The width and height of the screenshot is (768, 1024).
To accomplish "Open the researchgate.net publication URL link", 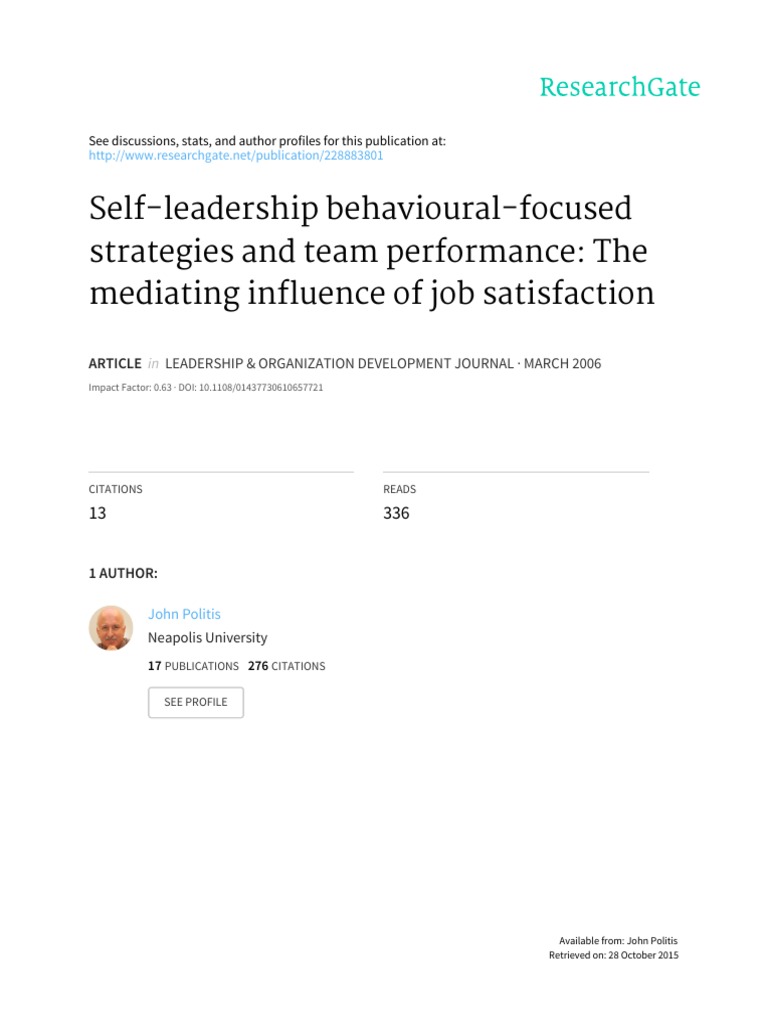I will (236, 156).
